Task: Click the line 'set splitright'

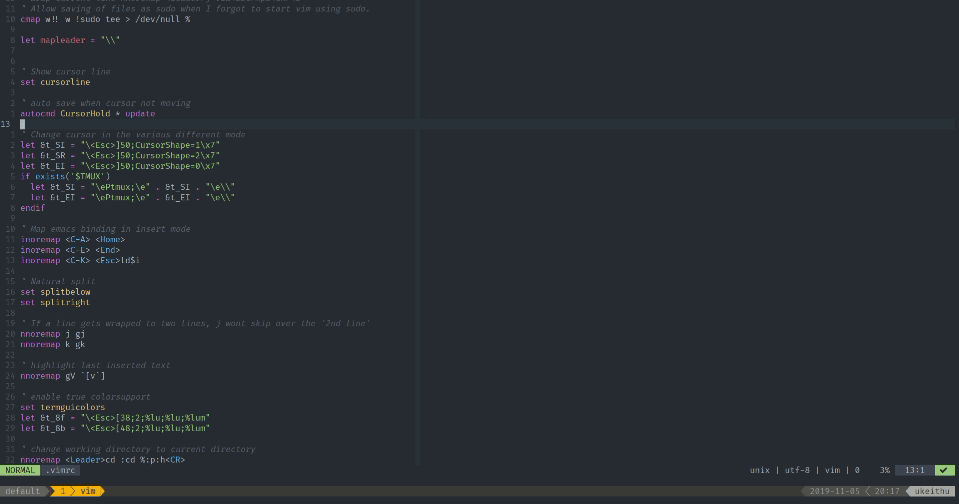Action: pos(55,302)
